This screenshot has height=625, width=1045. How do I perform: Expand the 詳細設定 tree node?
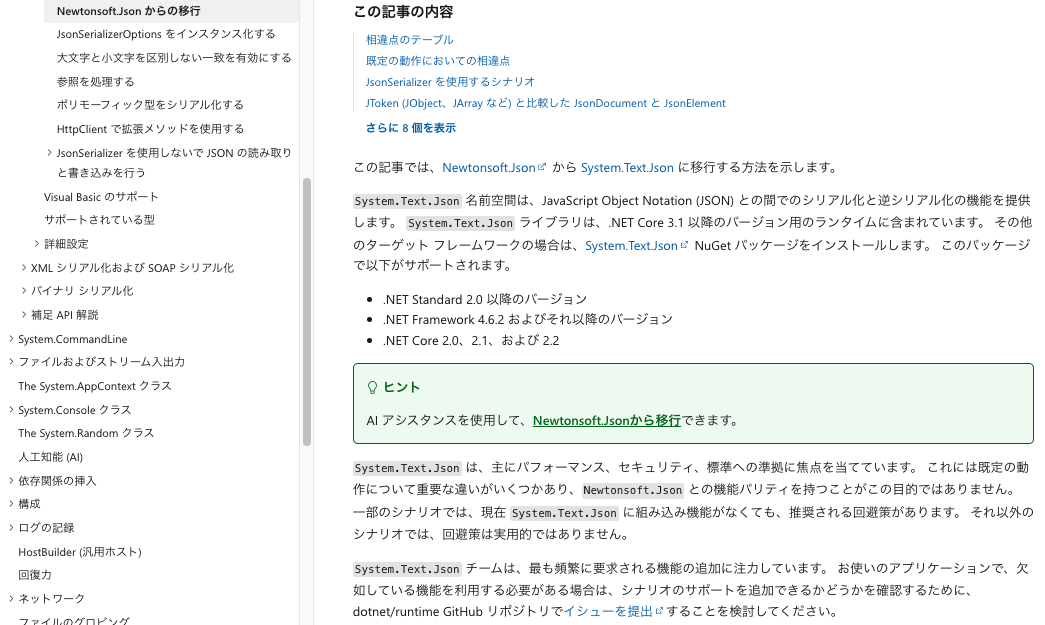pos(37,244)
